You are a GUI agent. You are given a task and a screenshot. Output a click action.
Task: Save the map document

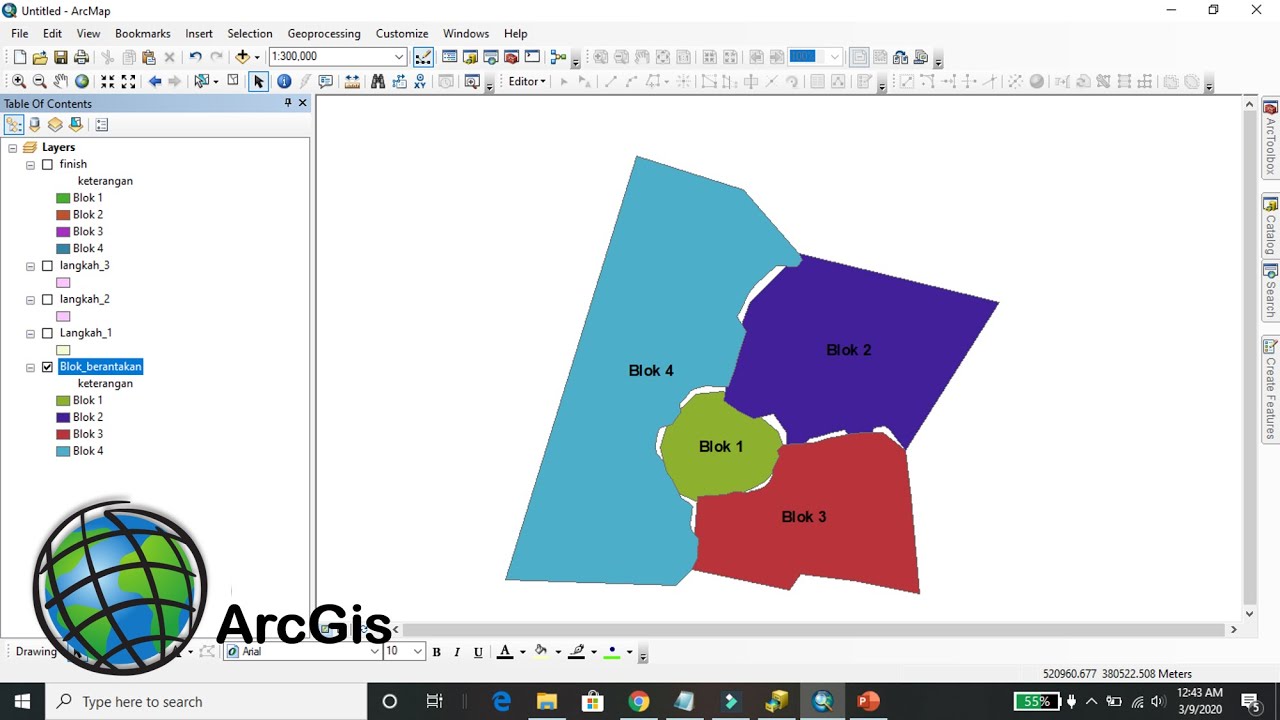coord(61,57)
